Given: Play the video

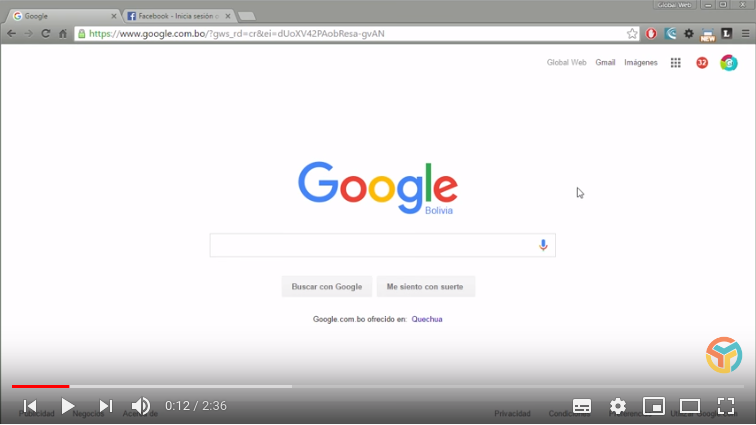Looking at the screenshot, I should [x=68, y=406].
